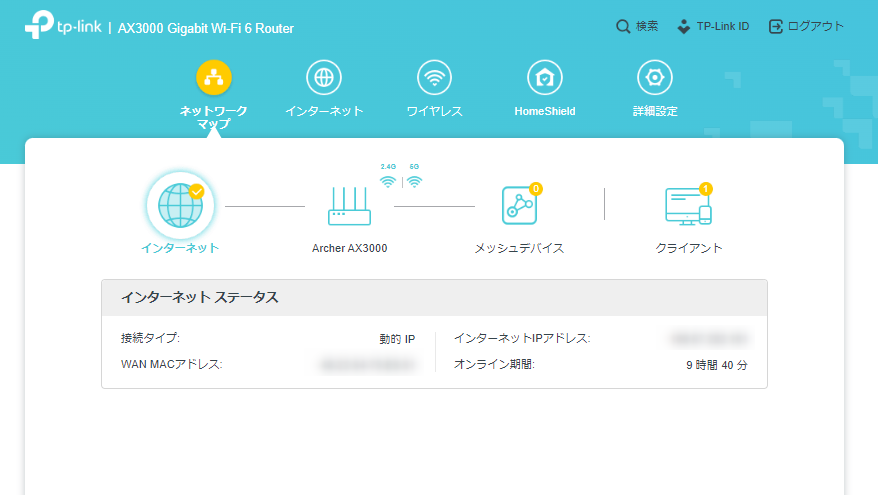Click the インターネット ステータス heading
The image size is (878, 495).
(x=200, y=297)
